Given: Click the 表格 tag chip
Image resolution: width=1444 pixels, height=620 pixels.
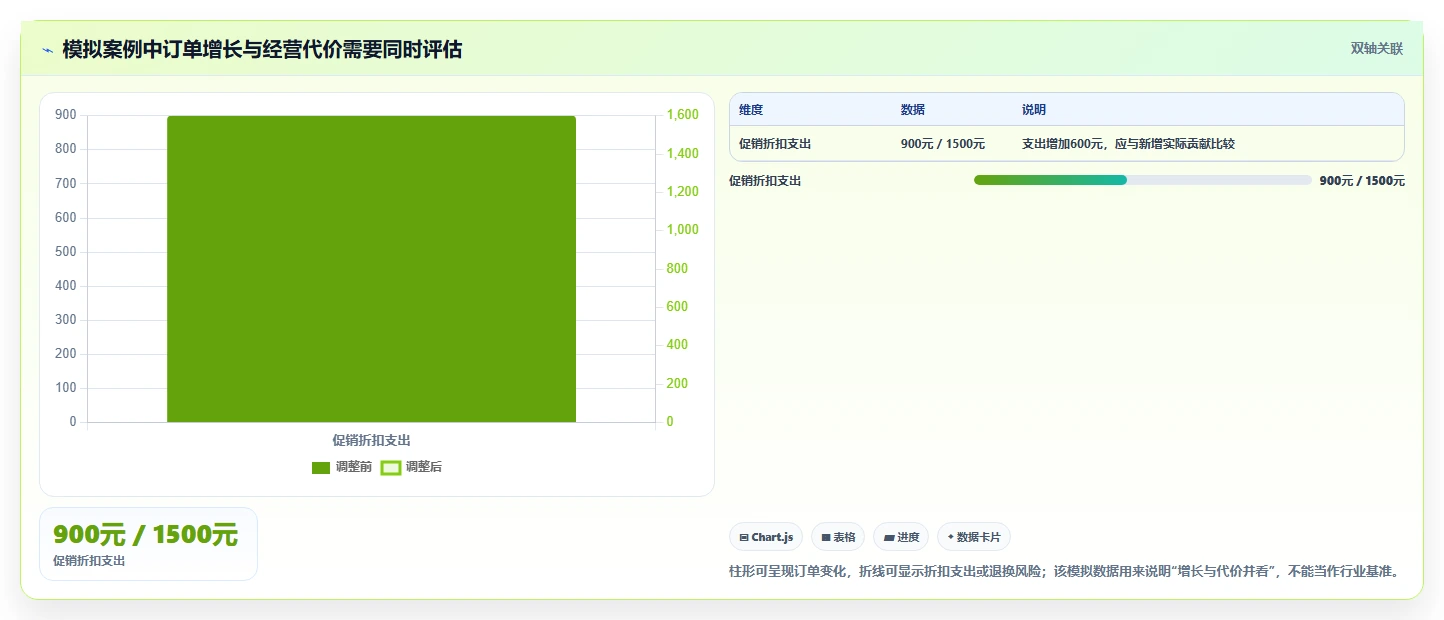Looking at the screenshot, I should click(x=838, y=537).
